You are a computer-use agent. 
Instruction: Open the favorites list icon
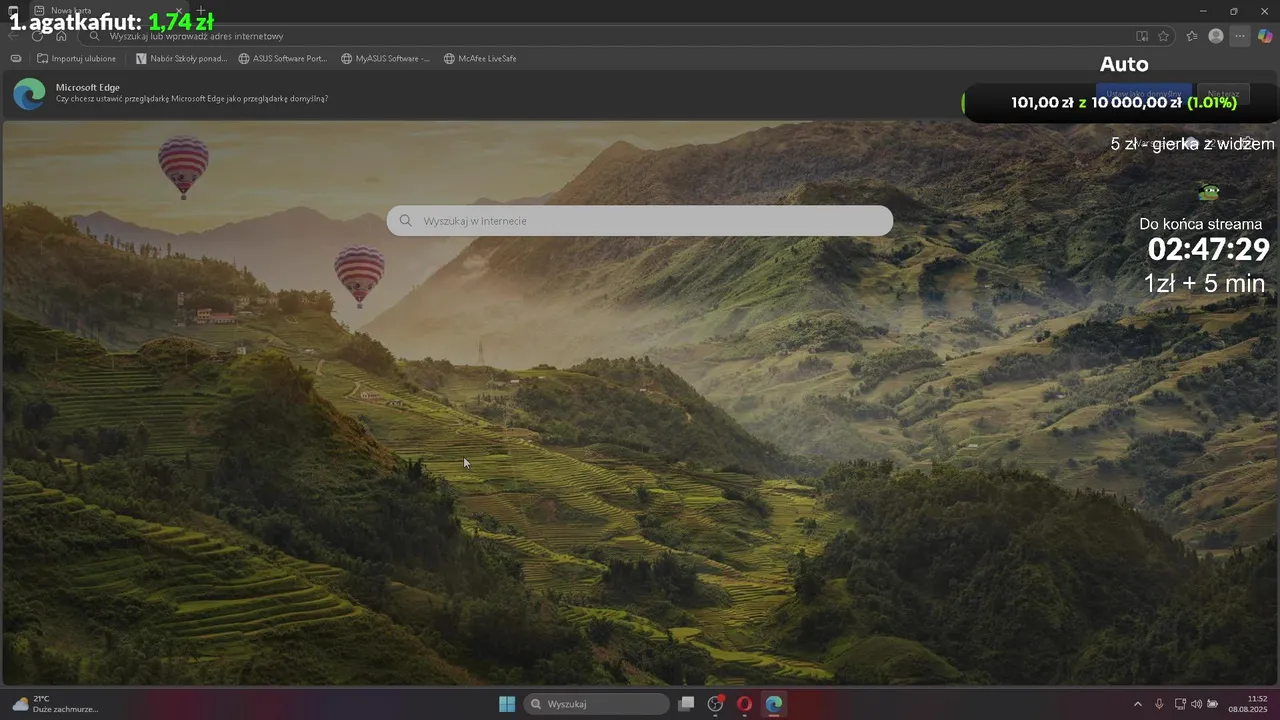coord(1192,36)
